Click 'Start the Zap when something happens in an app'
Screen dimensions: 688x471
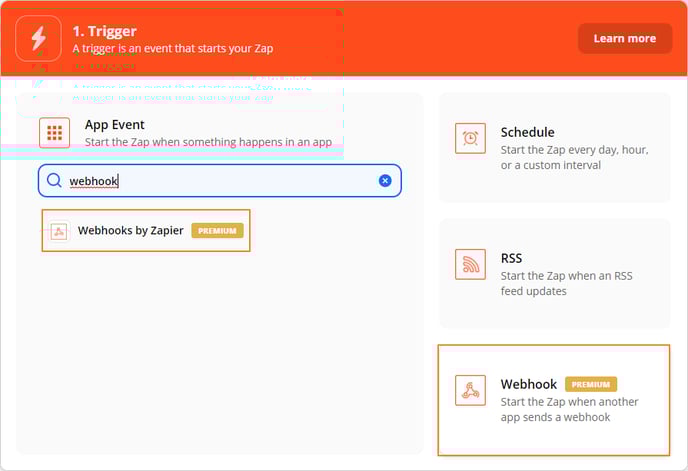coord(208,142)
